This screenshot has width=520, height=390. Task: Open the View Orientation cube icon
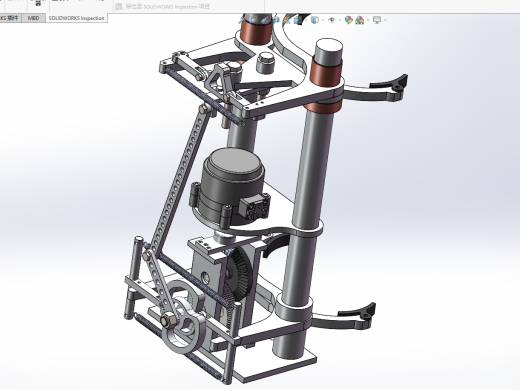[297, 20]
